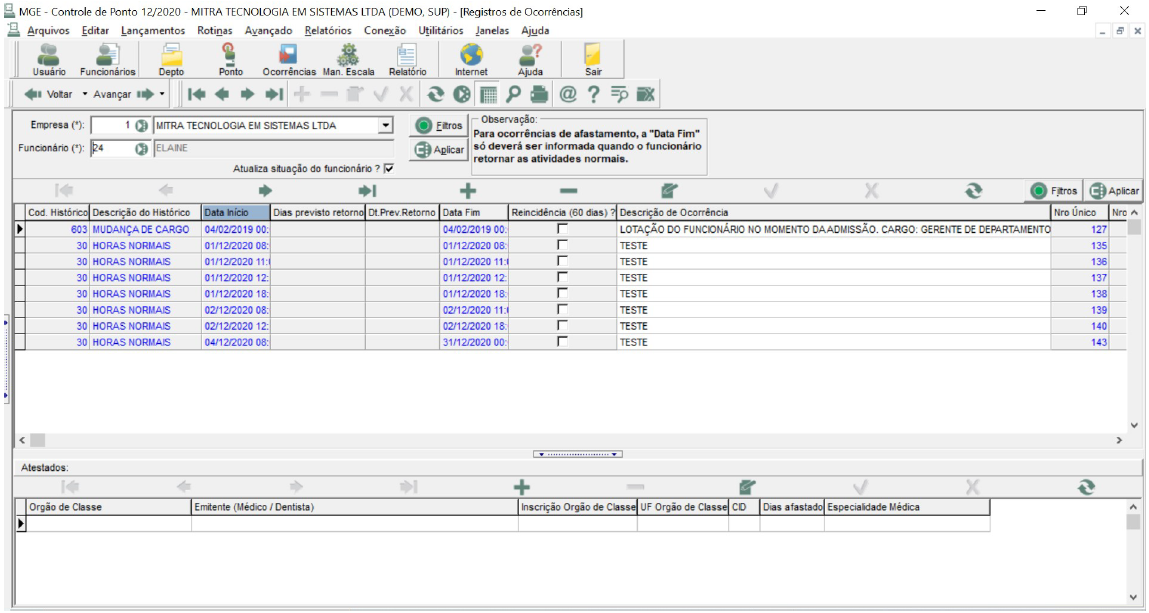The width and height of the screenshot is (1149, 613).
Task: Open the Avançar history dropdown arrow
Action: tap(162, 94)
